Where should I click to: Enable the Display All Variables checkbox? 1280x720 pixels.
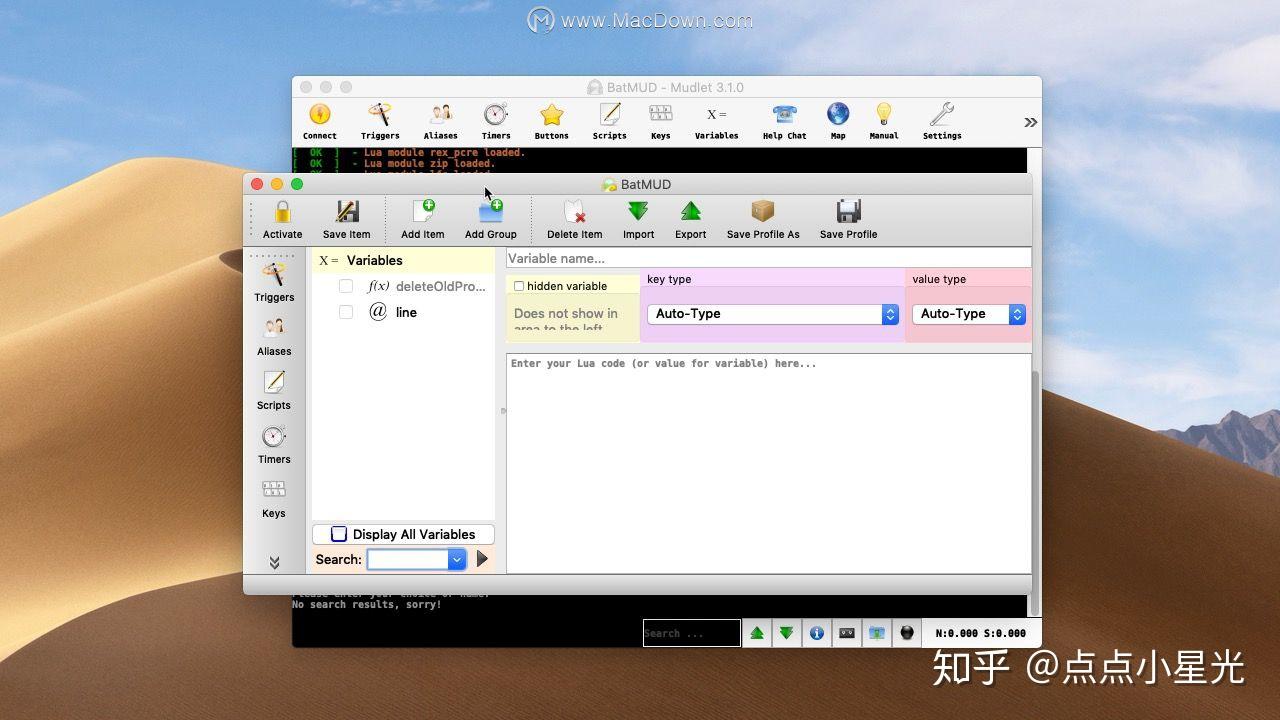[339, 534]
